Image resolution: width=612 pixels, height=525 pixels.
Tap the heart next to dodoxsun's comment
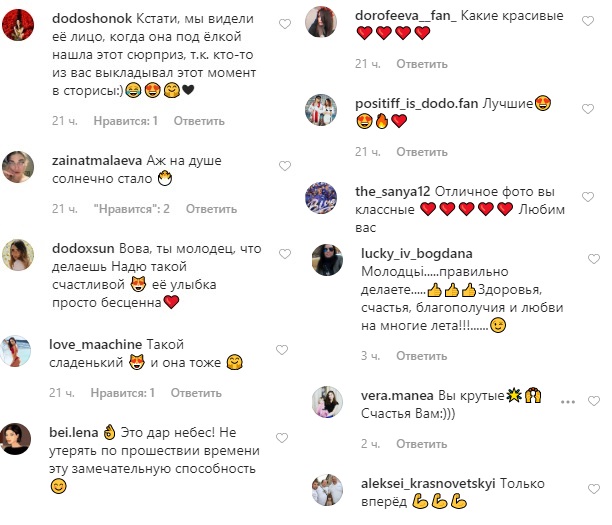(x=285, y=254)
